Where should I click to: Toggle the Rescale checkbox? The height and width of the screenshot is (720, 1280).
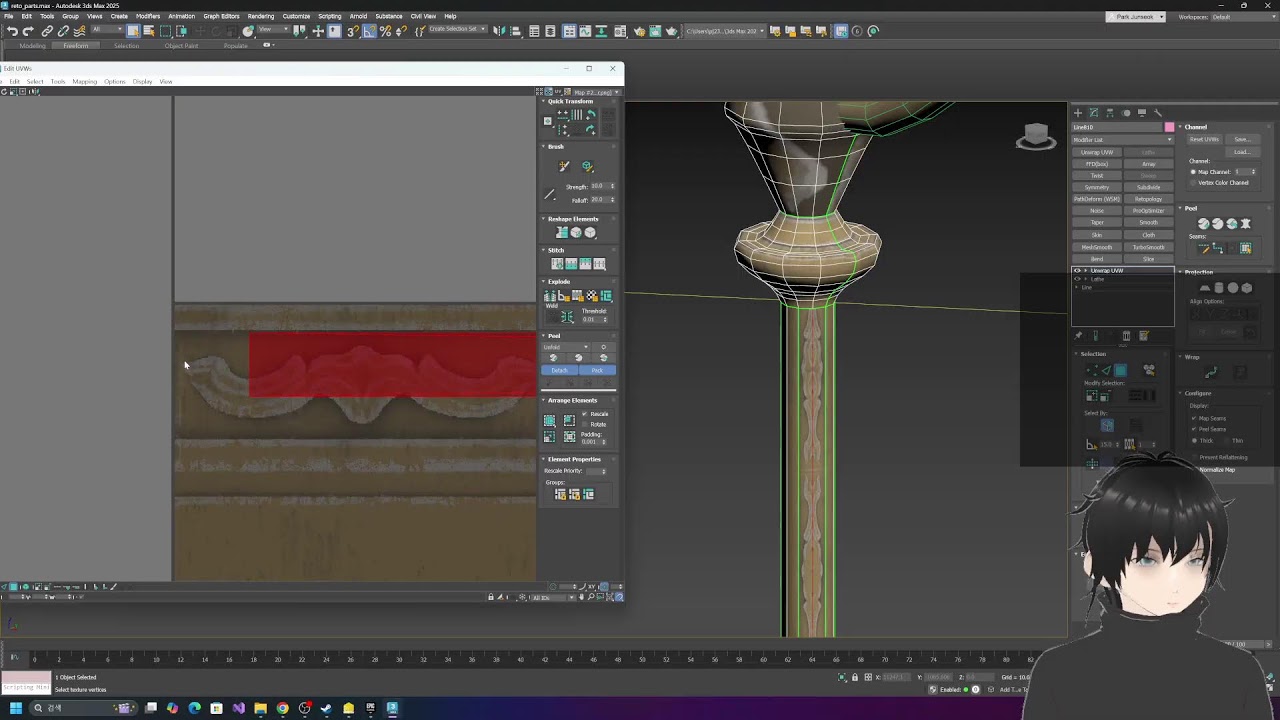pos(586,414)
